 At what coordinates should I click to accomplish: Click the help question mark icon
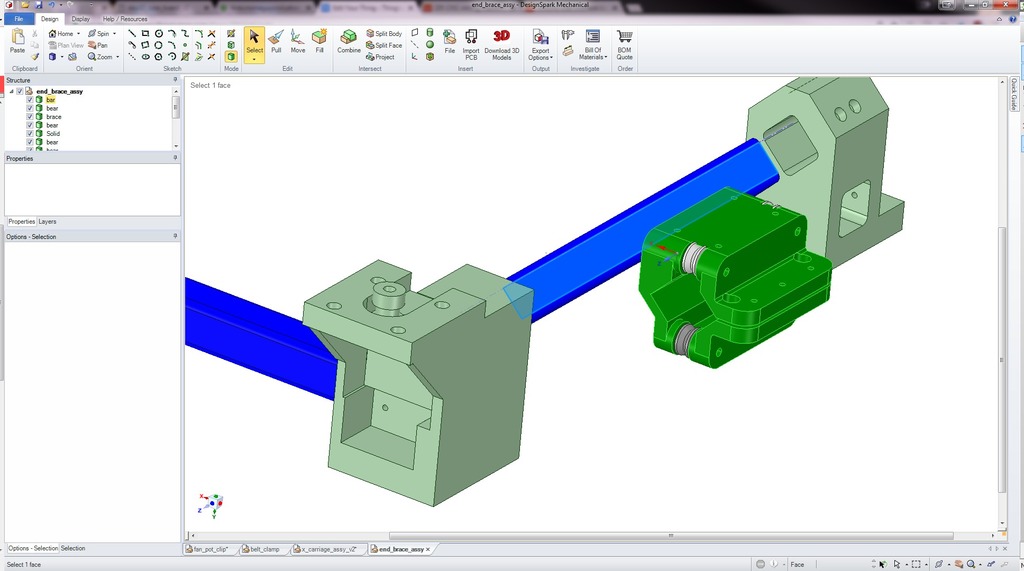coord(1013,19)
